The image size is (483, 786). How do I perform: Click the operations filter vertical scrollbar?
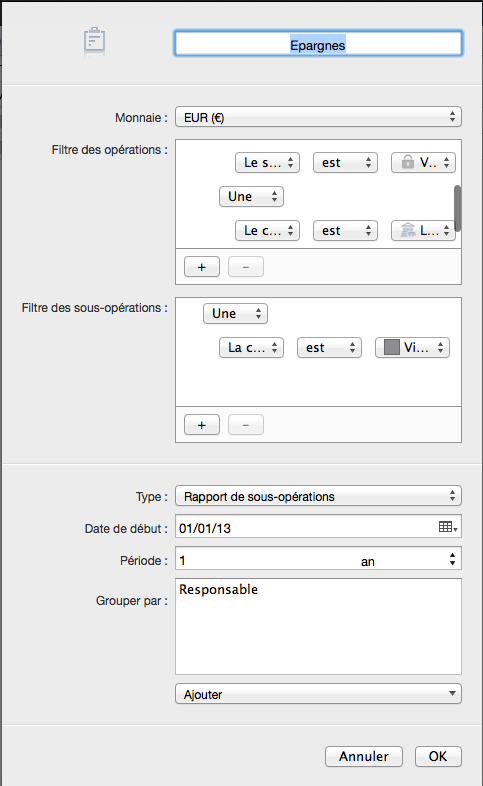click(457, 208)
